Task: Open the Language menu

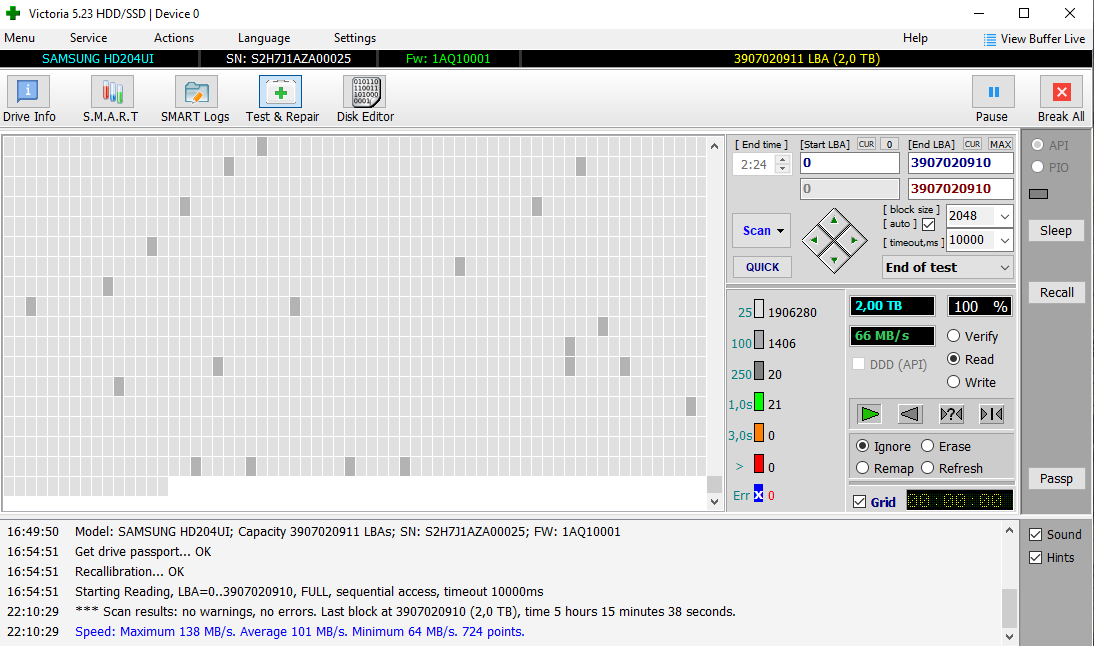Action: click(x=264, y=38)
